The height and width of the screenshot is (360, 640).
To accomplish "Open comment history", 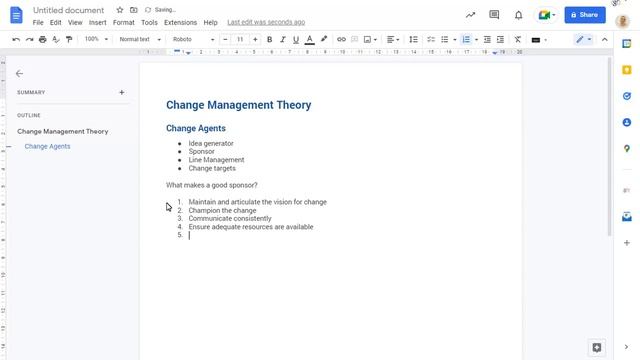I will pyautogui.click(x=494, y=15).
